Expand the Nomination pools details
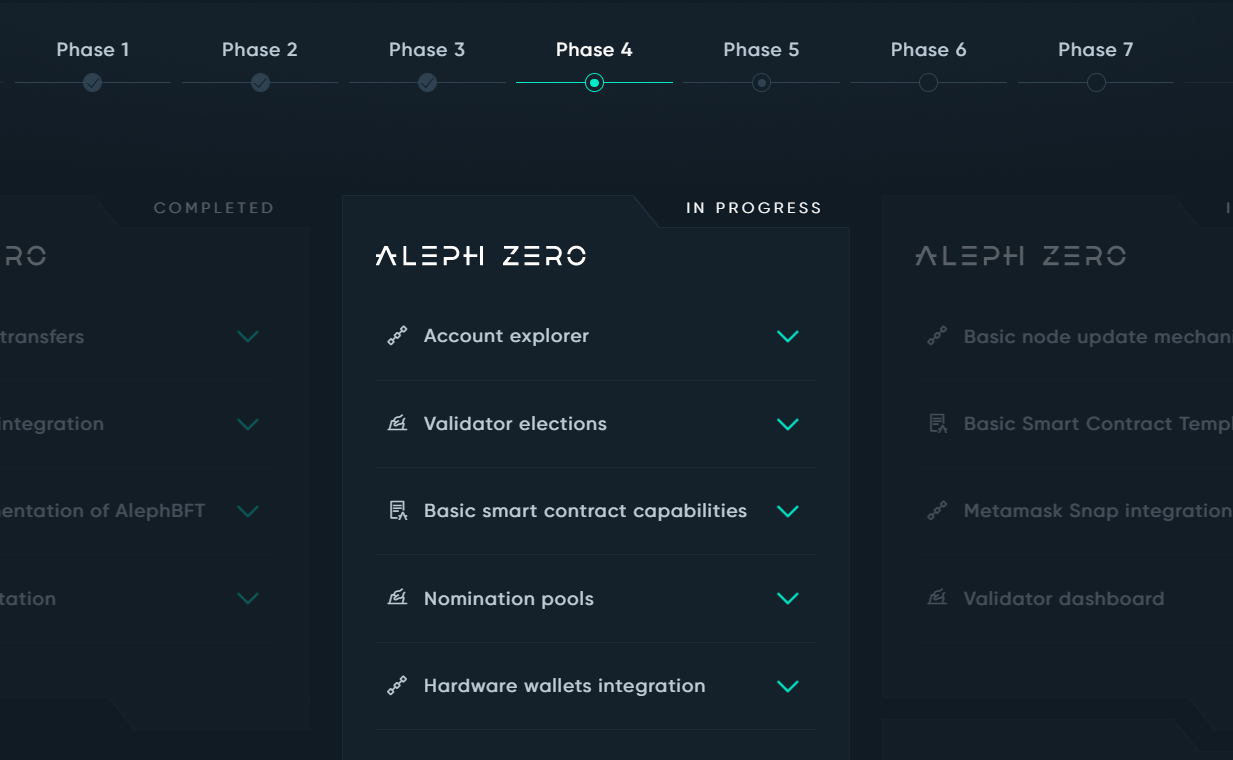Screen dimensions: 1233x760 [788, 598]
